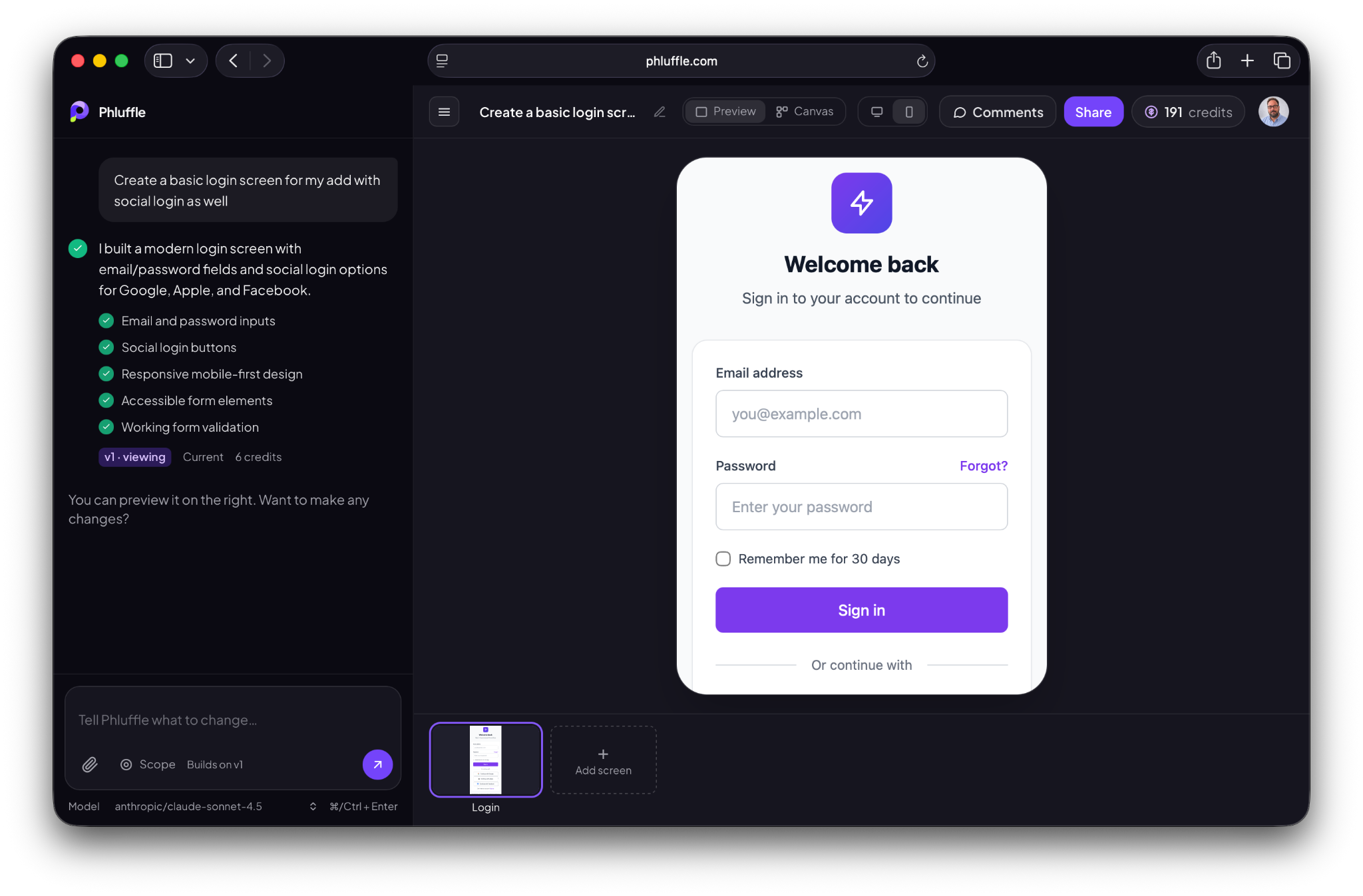Click "6 credits" text
The image size is (1363, 896).
click(258, 457)
